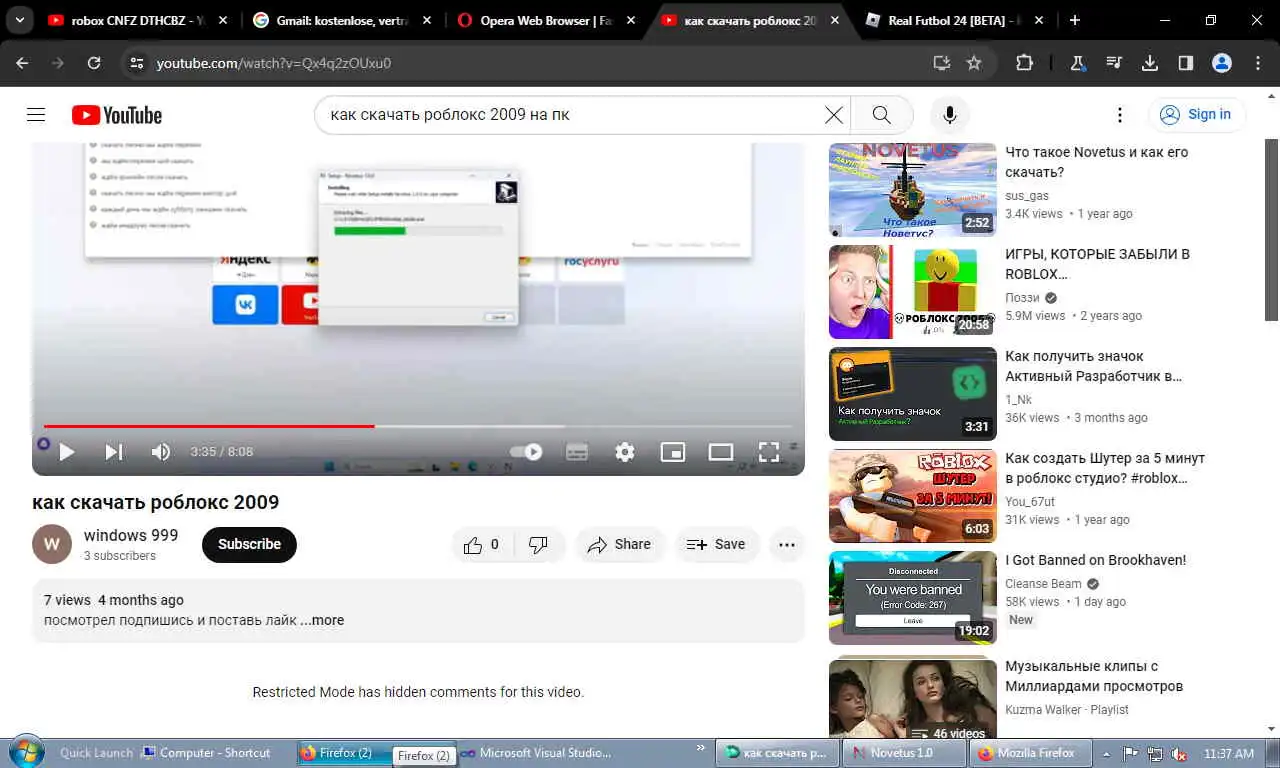Open the media control toolbar icon
The width and height of the screenshot is (1280, 768).
pos(1114,63)
